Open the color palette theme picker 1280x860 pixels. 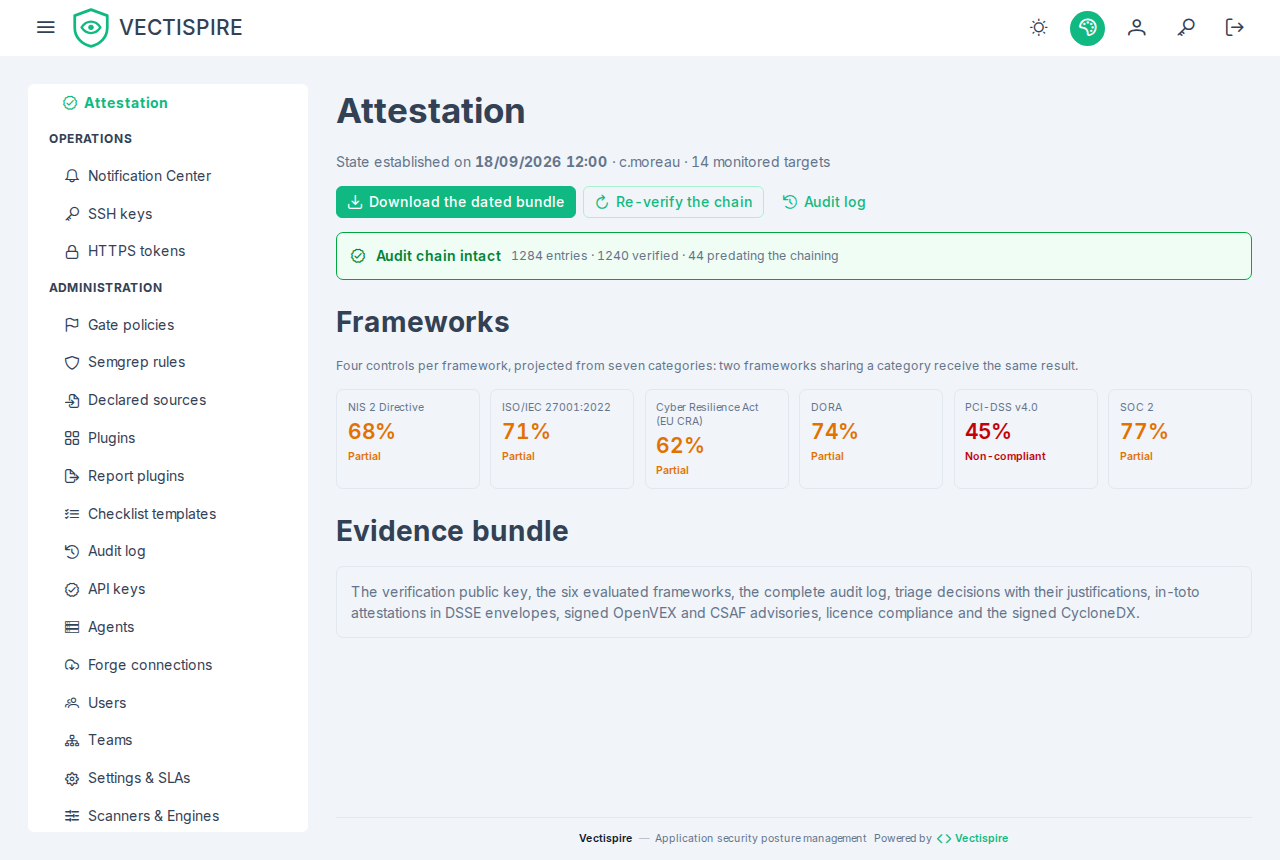pos(1087,28)
